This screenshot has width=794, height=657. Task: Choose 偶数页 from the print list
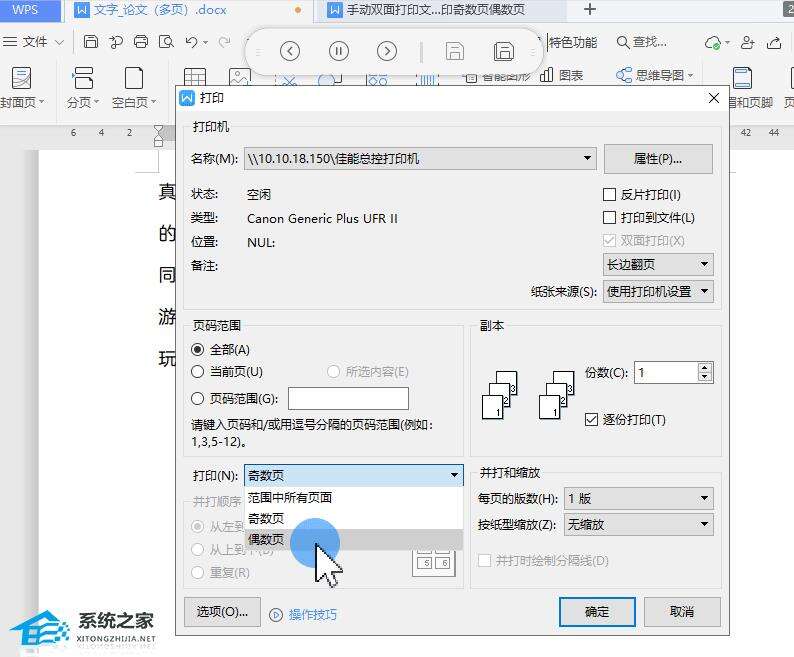coord(266,540)
